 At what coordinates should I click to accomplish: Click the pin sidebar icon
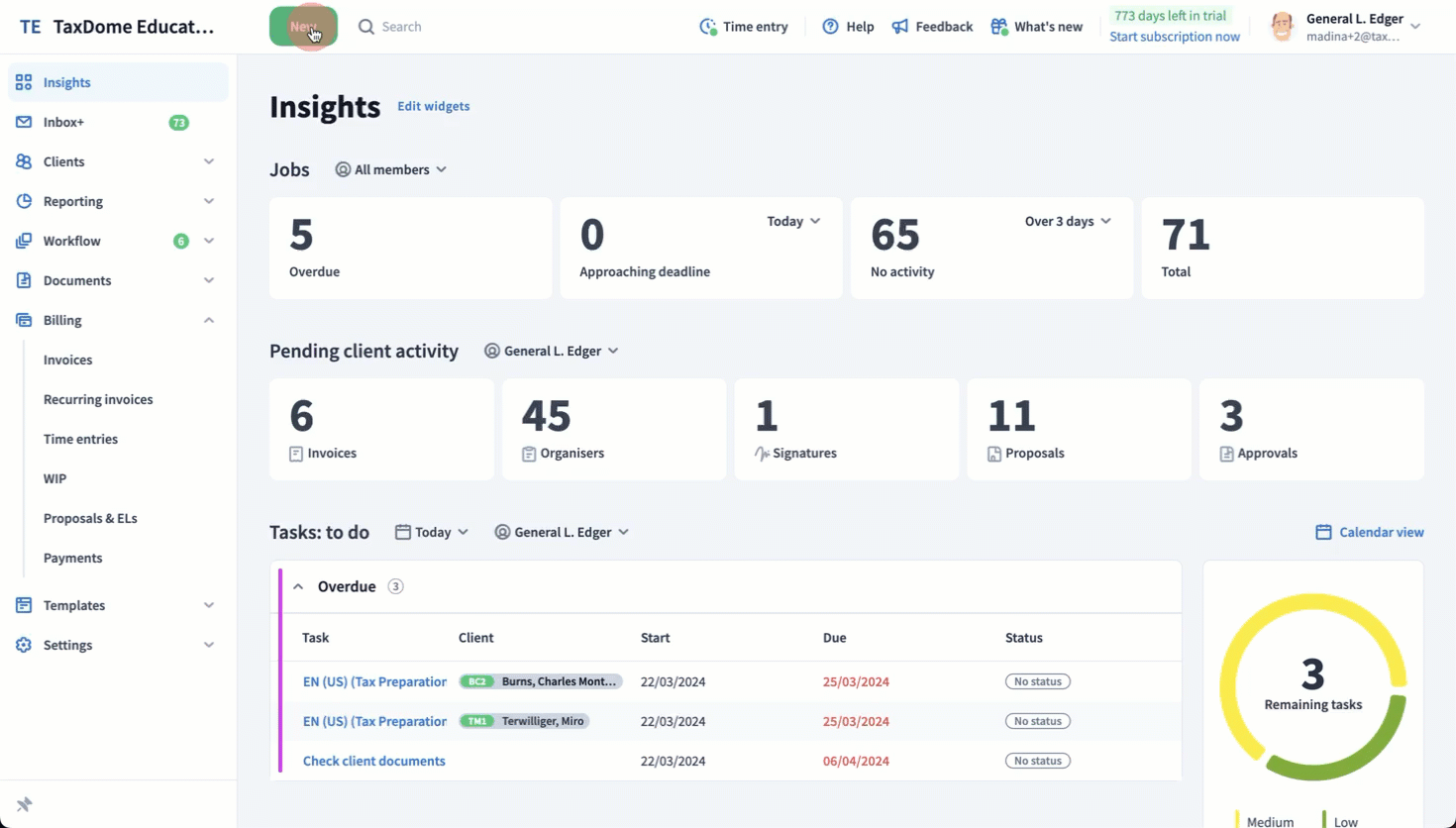pyautogui.click(x=25, y=804)
